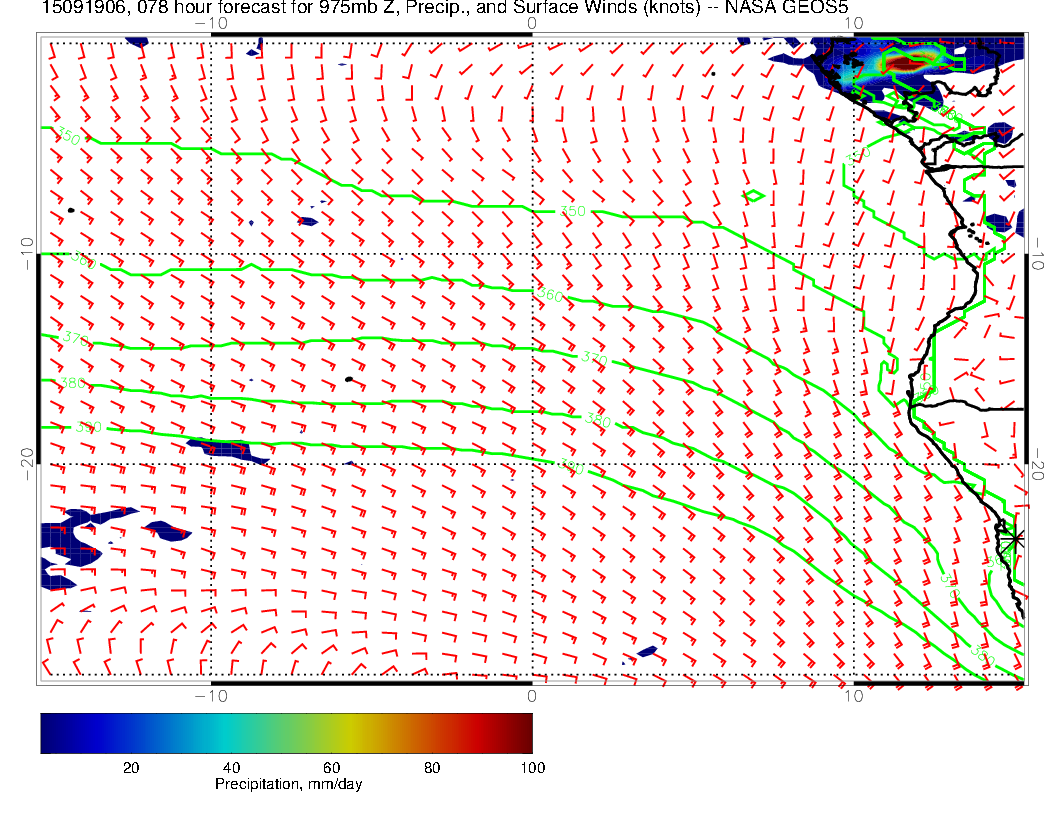The width and height of the screenshot is (1056, 816).
Task: Click the 380 contour label near map center
Action: point(598,420)
